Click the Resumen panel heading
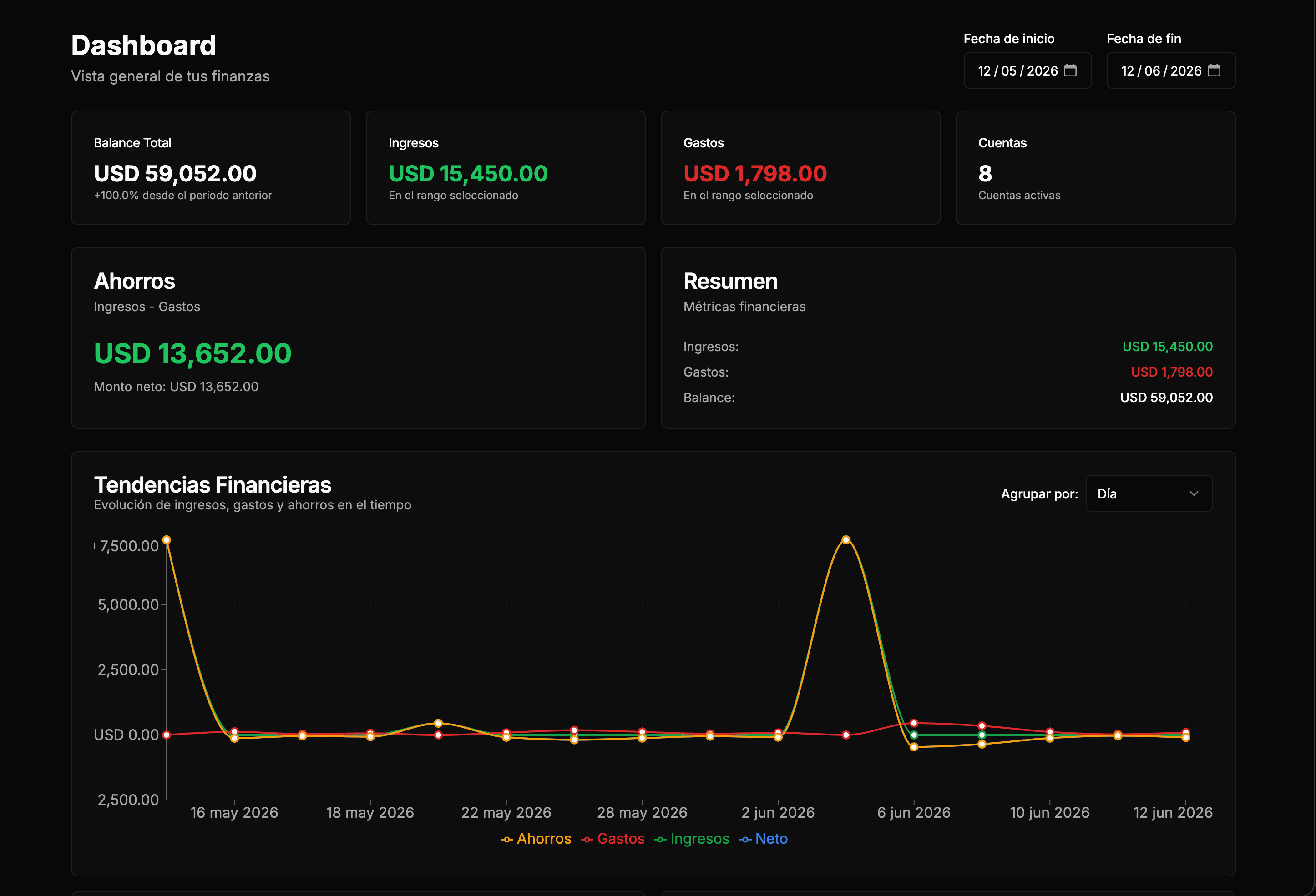Viewport: 1316px width, 896px height. [x=730, y=282]
